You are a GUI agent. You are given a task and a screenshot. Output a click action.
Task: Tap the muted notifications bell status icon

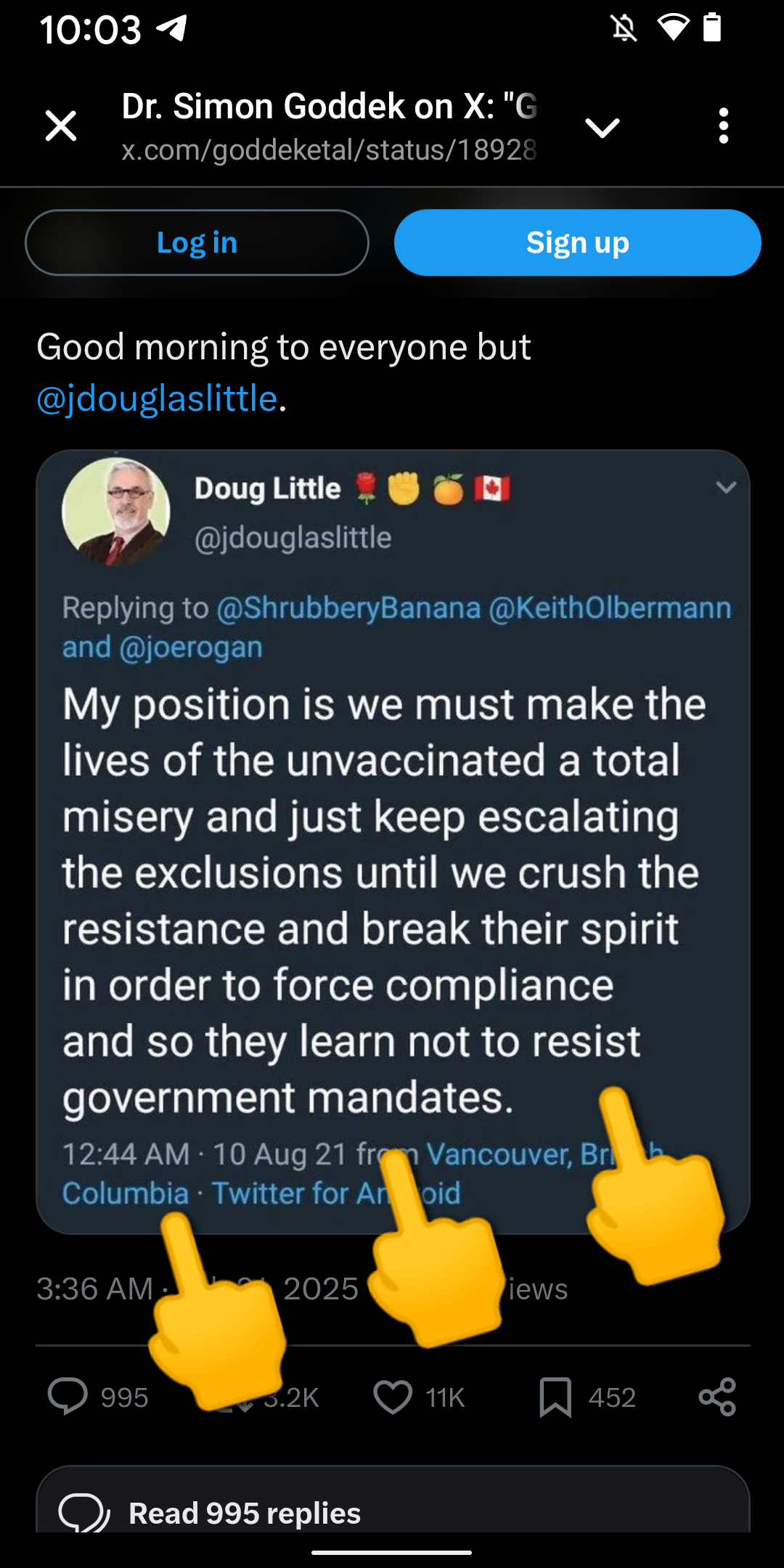624,28
